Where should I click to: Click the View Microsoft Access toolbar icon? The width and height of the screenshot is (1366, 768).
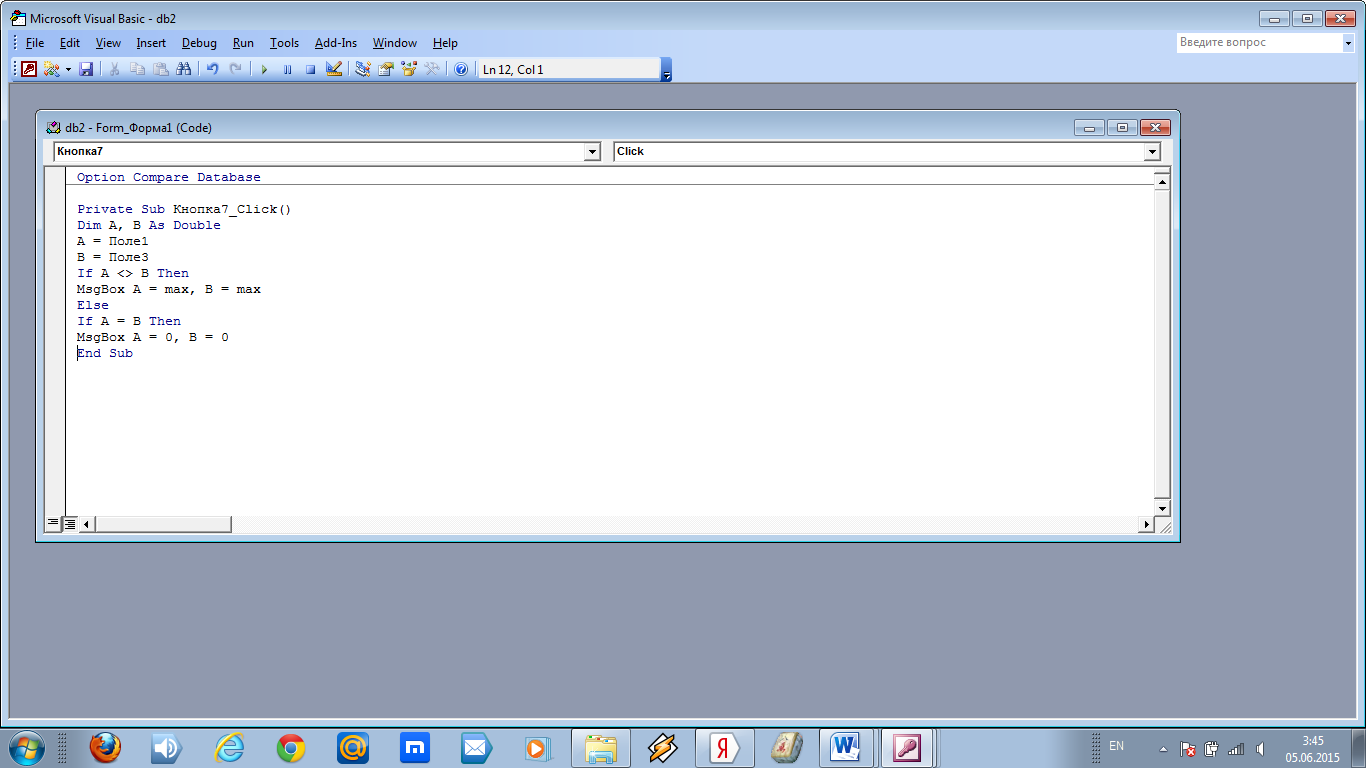(x=29, y=69)
